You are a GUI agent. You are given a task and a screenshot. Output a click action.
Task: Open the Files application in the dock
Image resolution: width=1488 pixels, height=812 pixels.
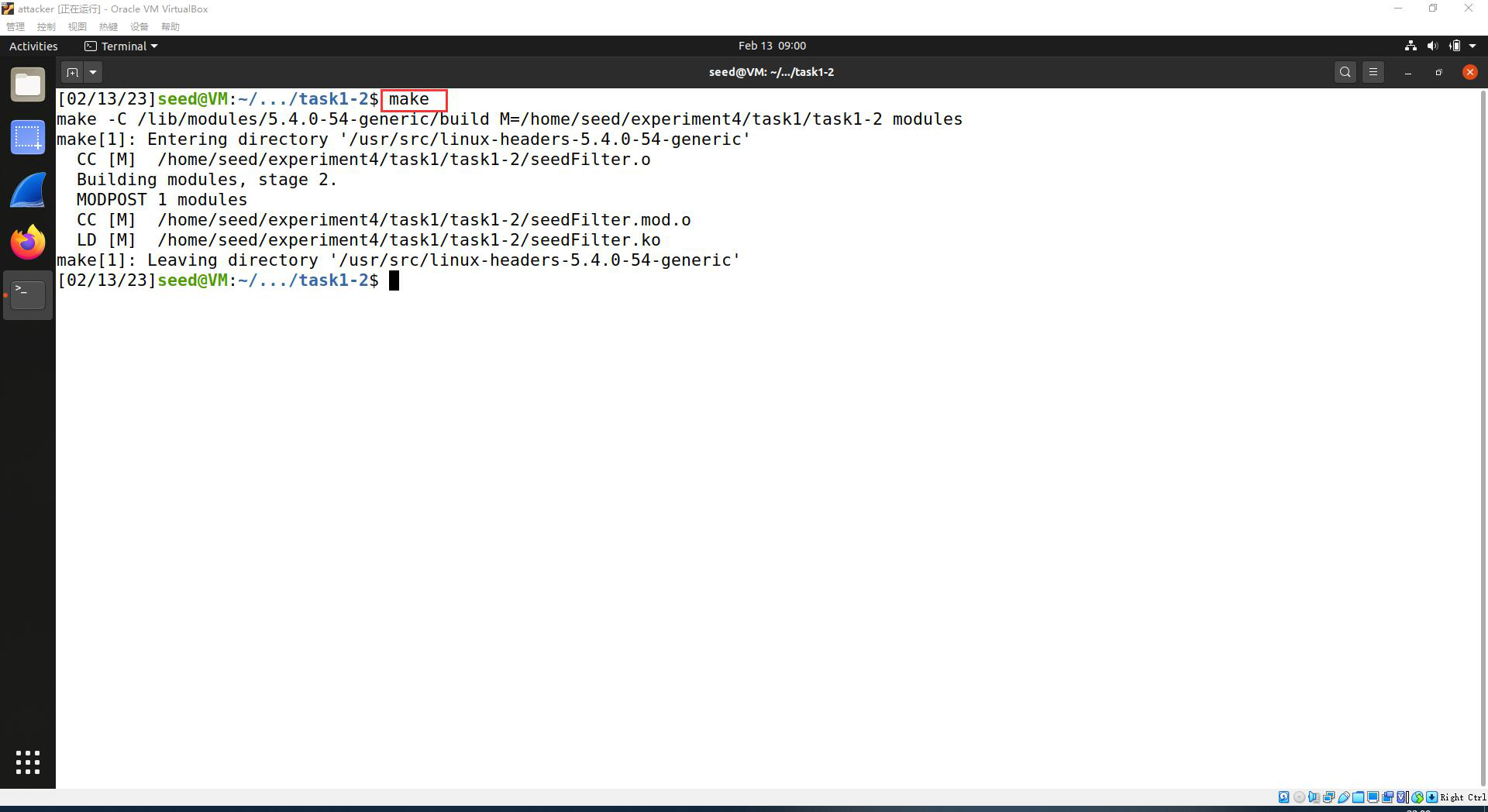pyautogui.click(x=28, y=84)
